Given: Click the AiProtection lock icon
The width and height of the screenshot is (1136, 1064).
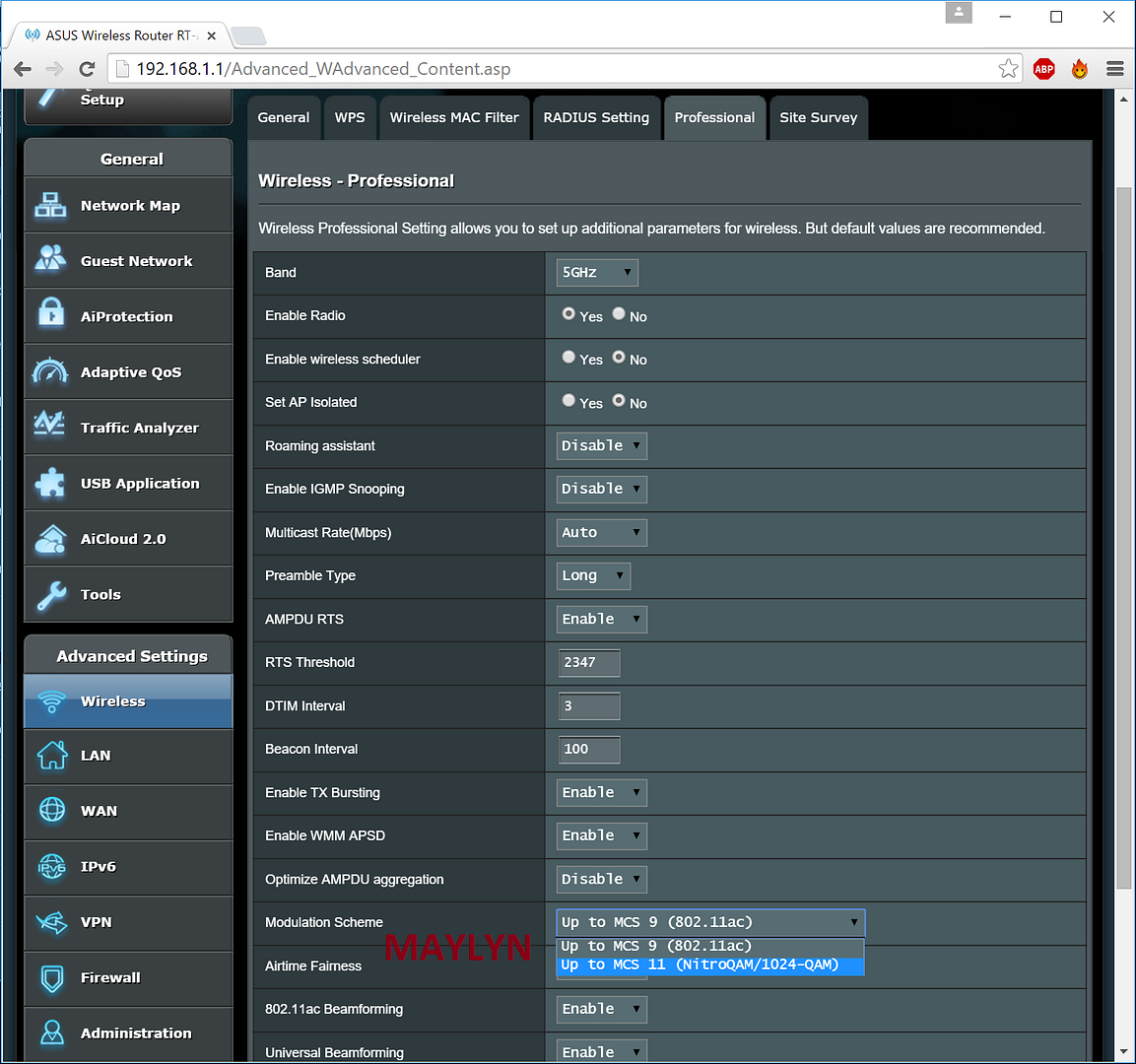Looking at the screenshot, I should [50, 314].
